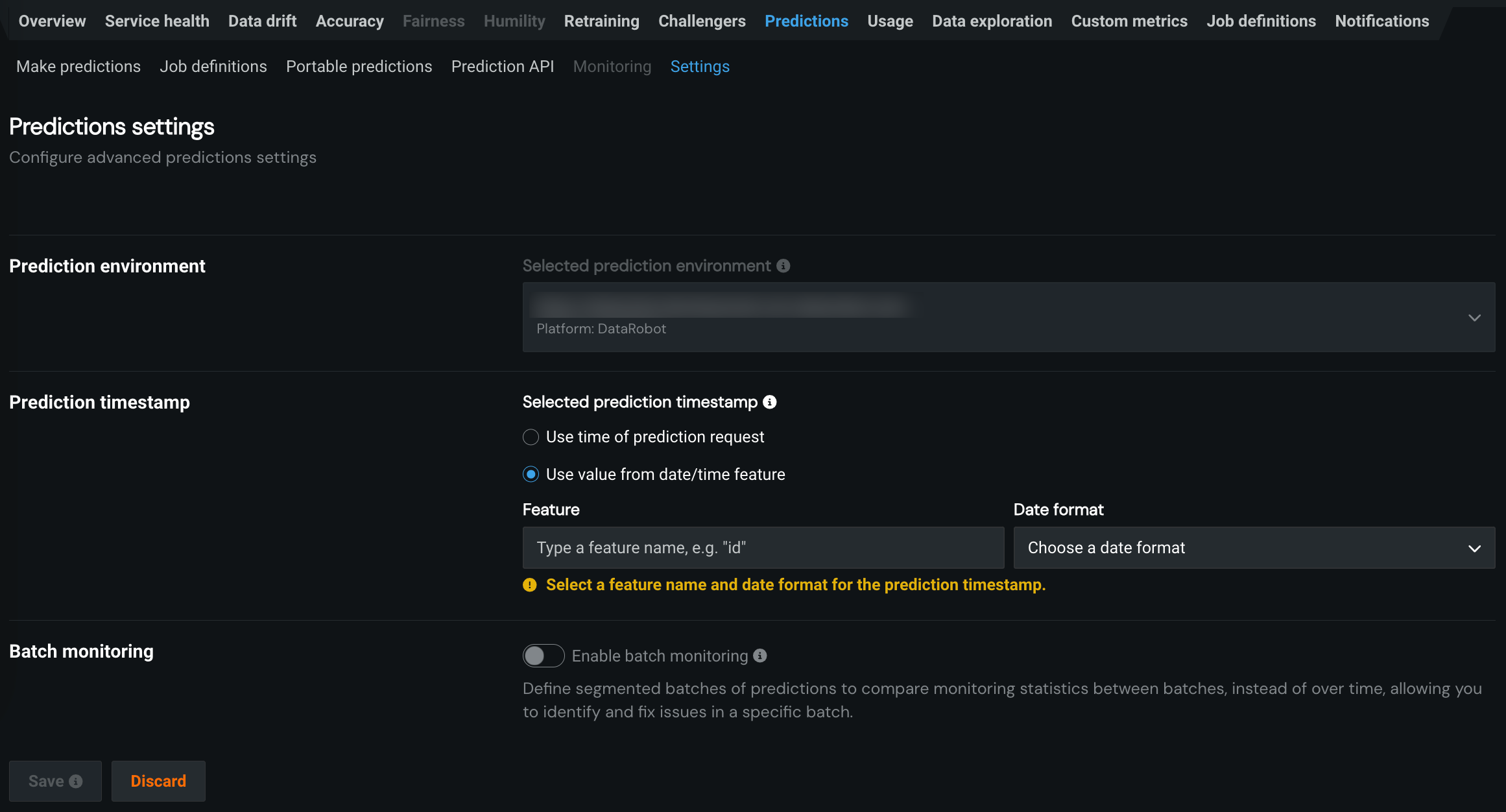Select Use value from date/time feature
The image size is (1506, 812).
[531, 475]
